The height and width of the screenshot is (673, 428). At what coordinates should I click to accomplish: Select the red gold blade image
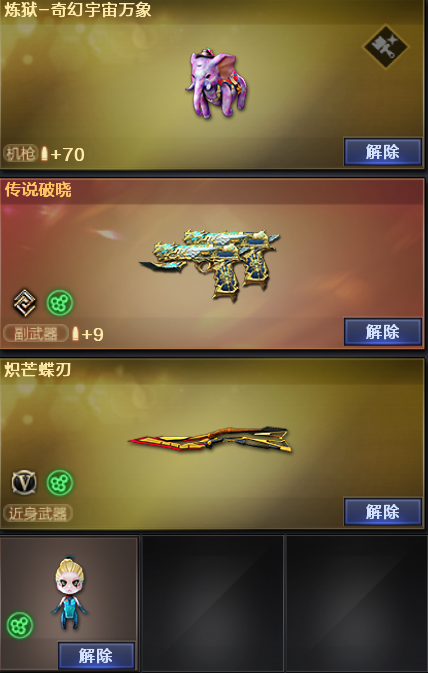click(210, 439)
